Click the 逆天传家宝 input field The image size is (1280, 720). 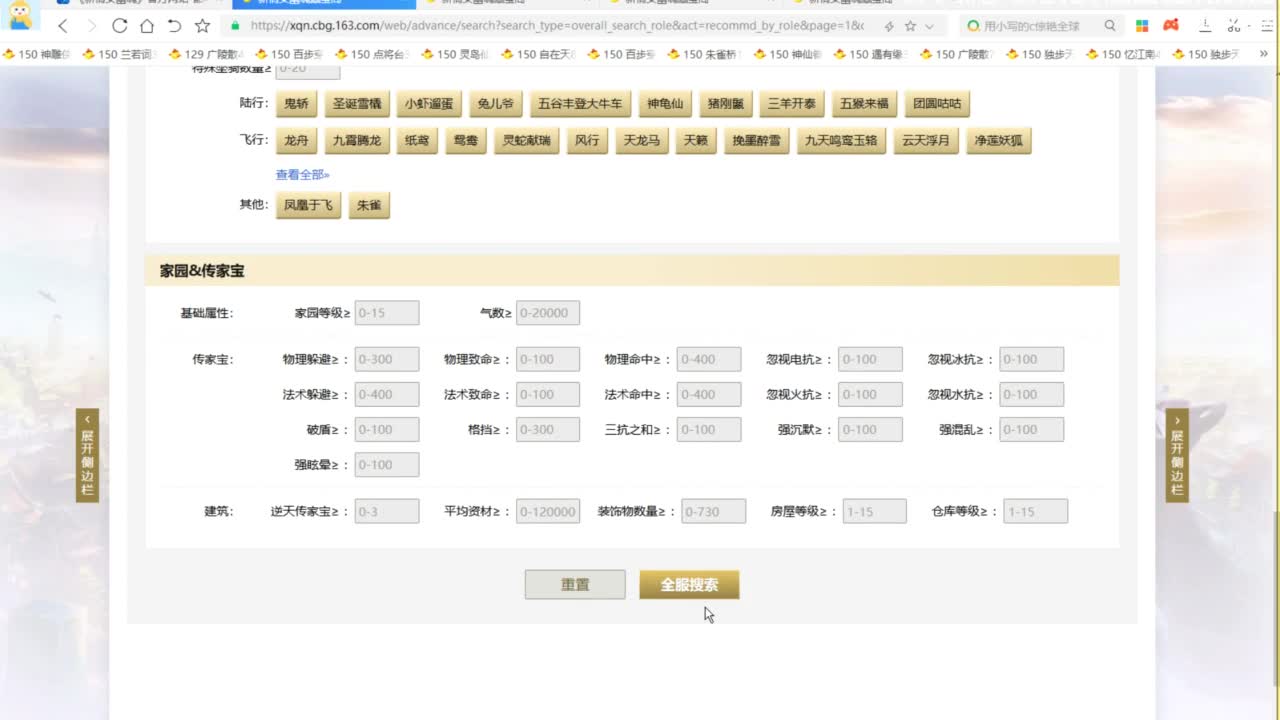click(387, 511)
